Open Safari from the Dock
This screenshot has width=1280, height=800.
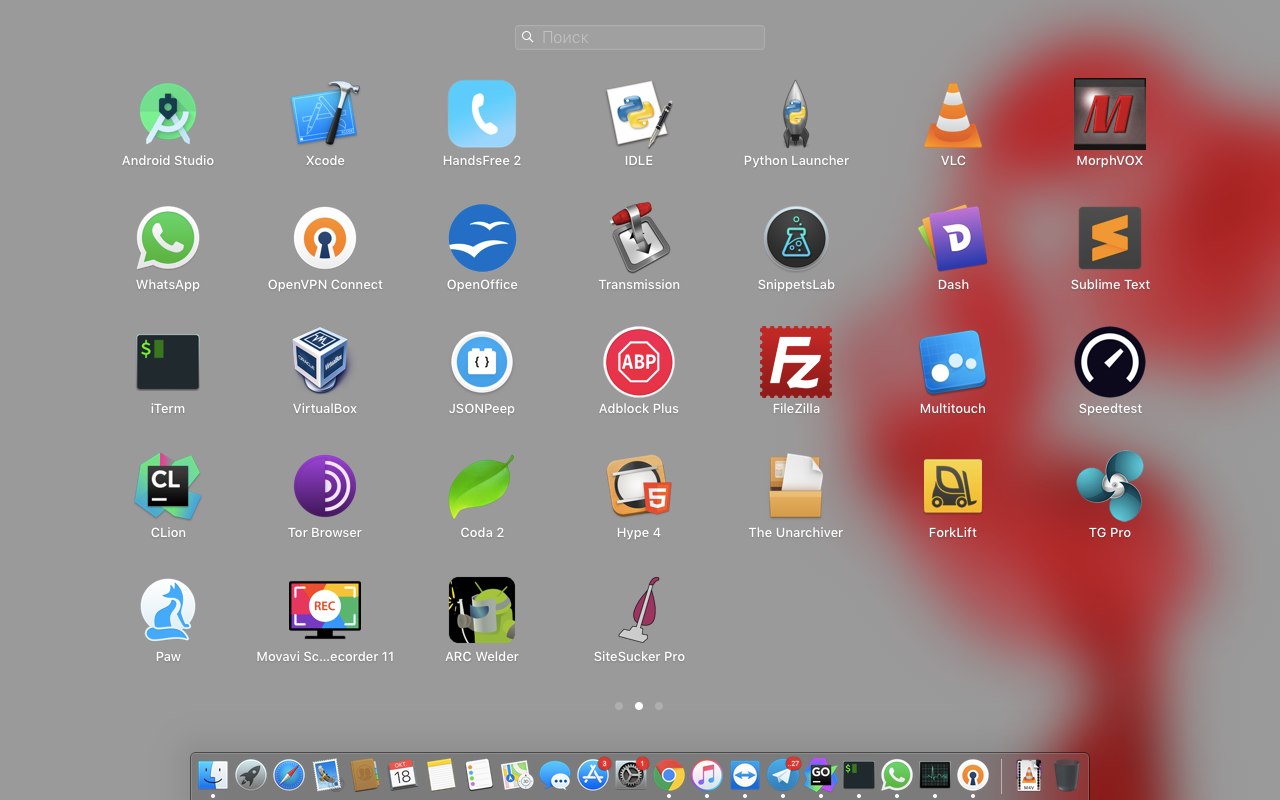[289, 775]
